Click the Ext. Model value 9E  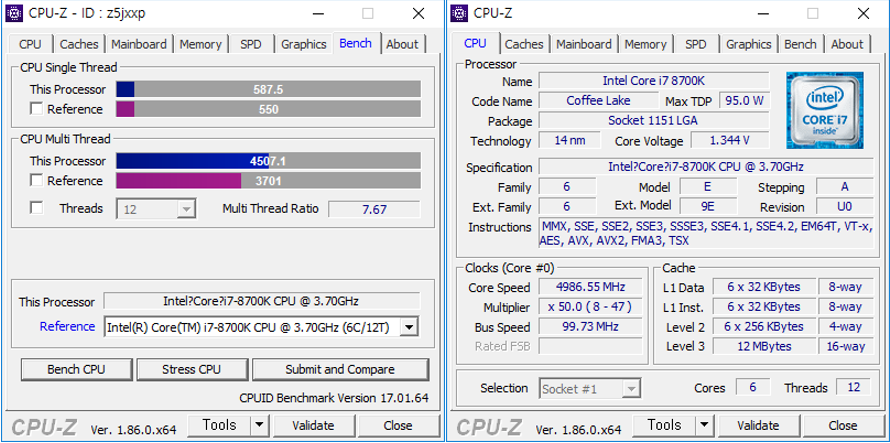click(707, 206)
